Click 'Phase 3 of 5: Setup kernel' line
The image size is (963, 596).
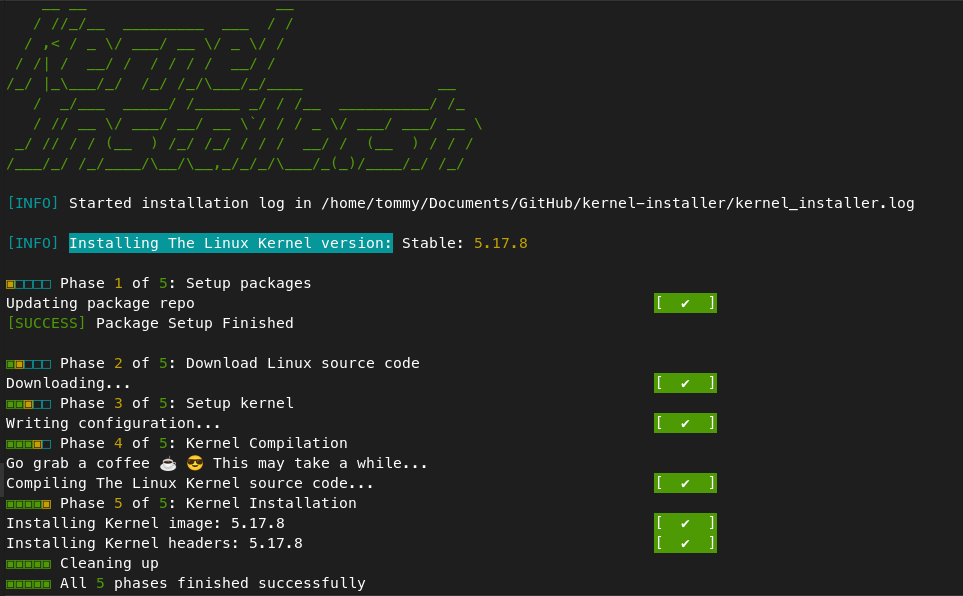click(177, 403)
